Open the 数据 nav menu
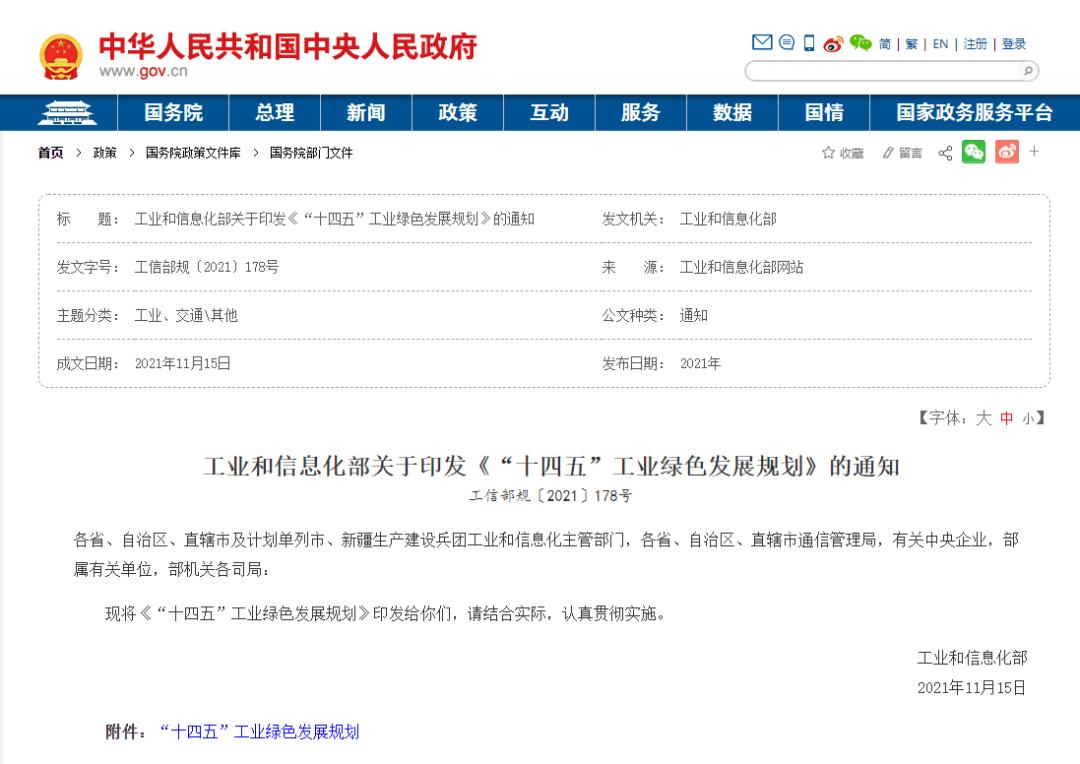This screenshot has width=1080, height=764. [732, 112]
